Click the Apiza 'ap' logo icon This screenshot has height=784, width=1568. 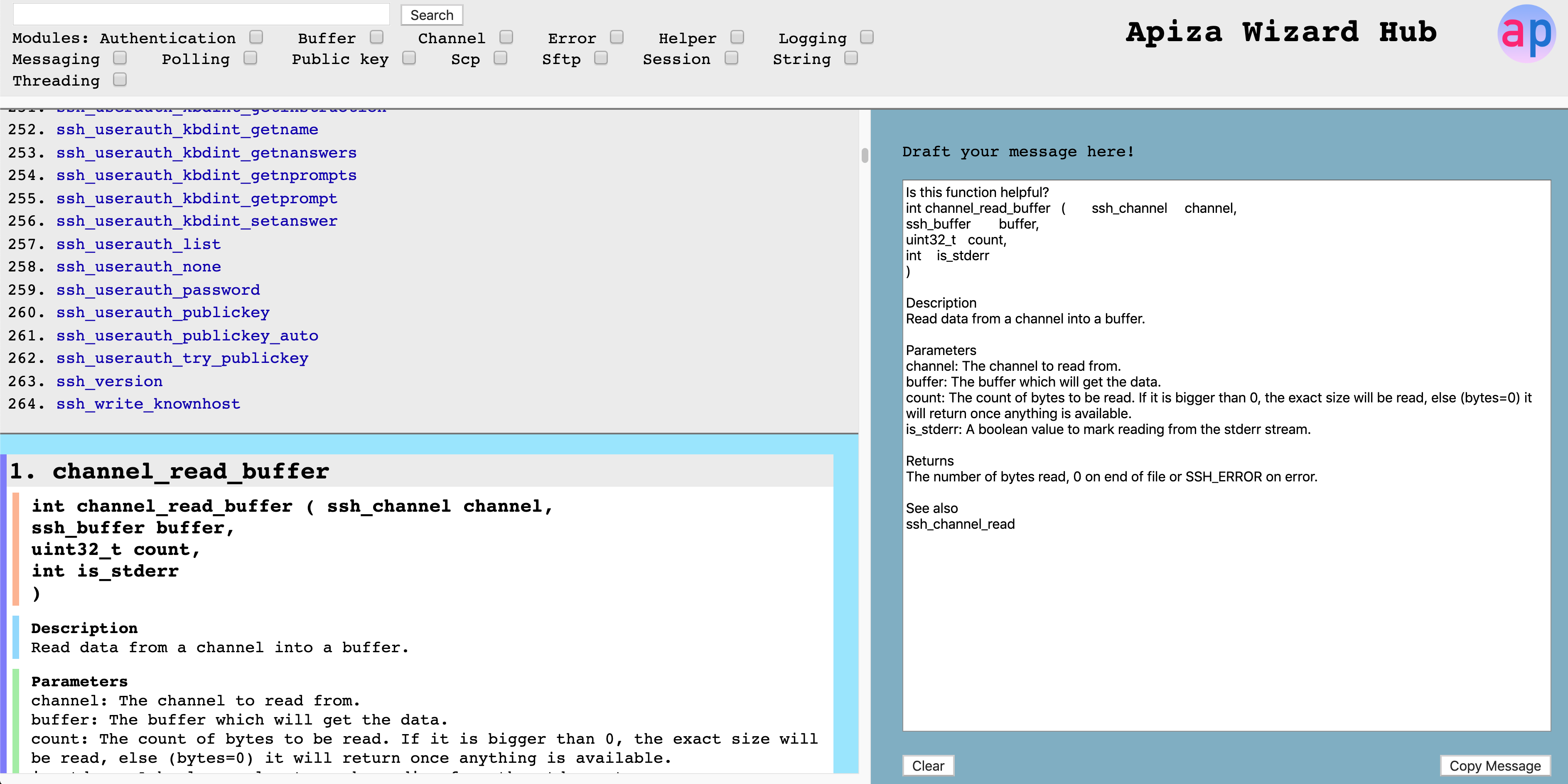click(1526, 34)
